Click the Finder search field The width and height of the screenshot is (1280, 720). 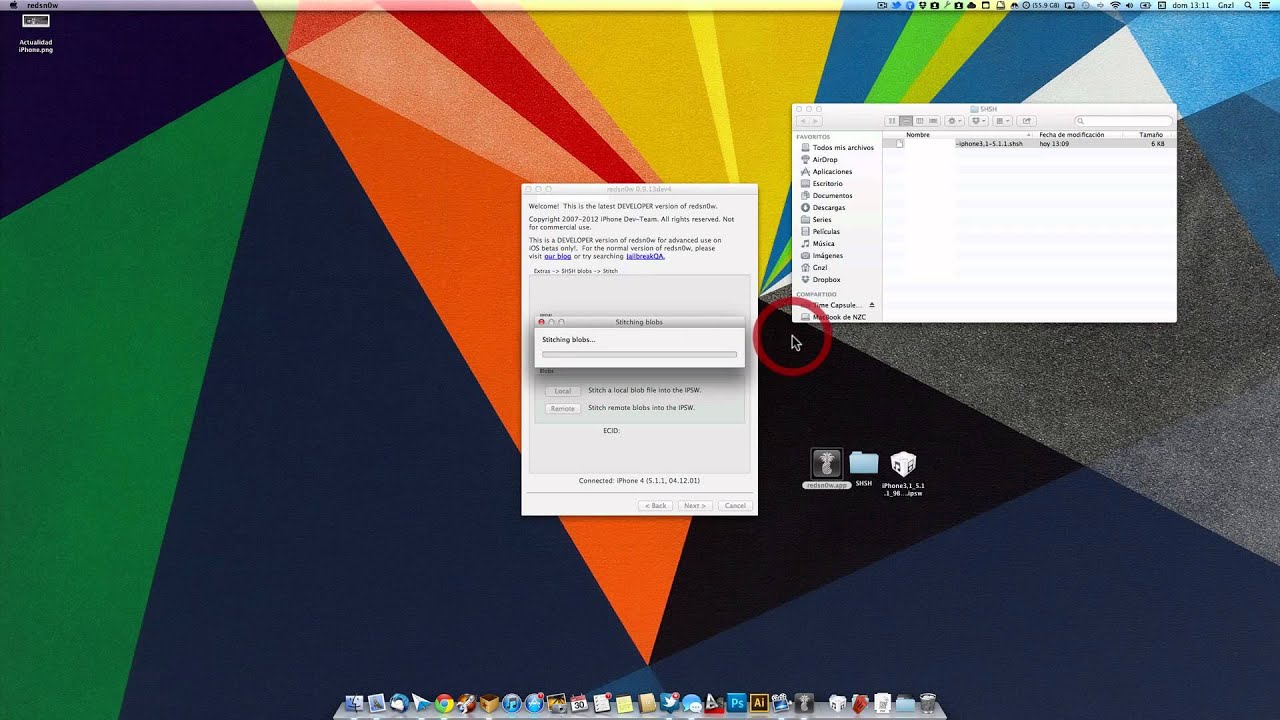click(x=1124, y=121)
